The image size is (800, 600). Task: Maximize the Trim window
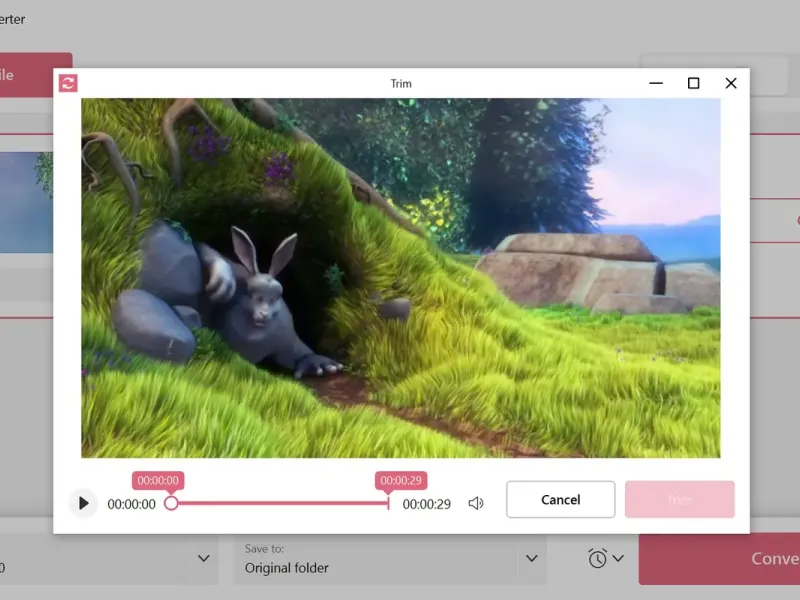point(693,83)
